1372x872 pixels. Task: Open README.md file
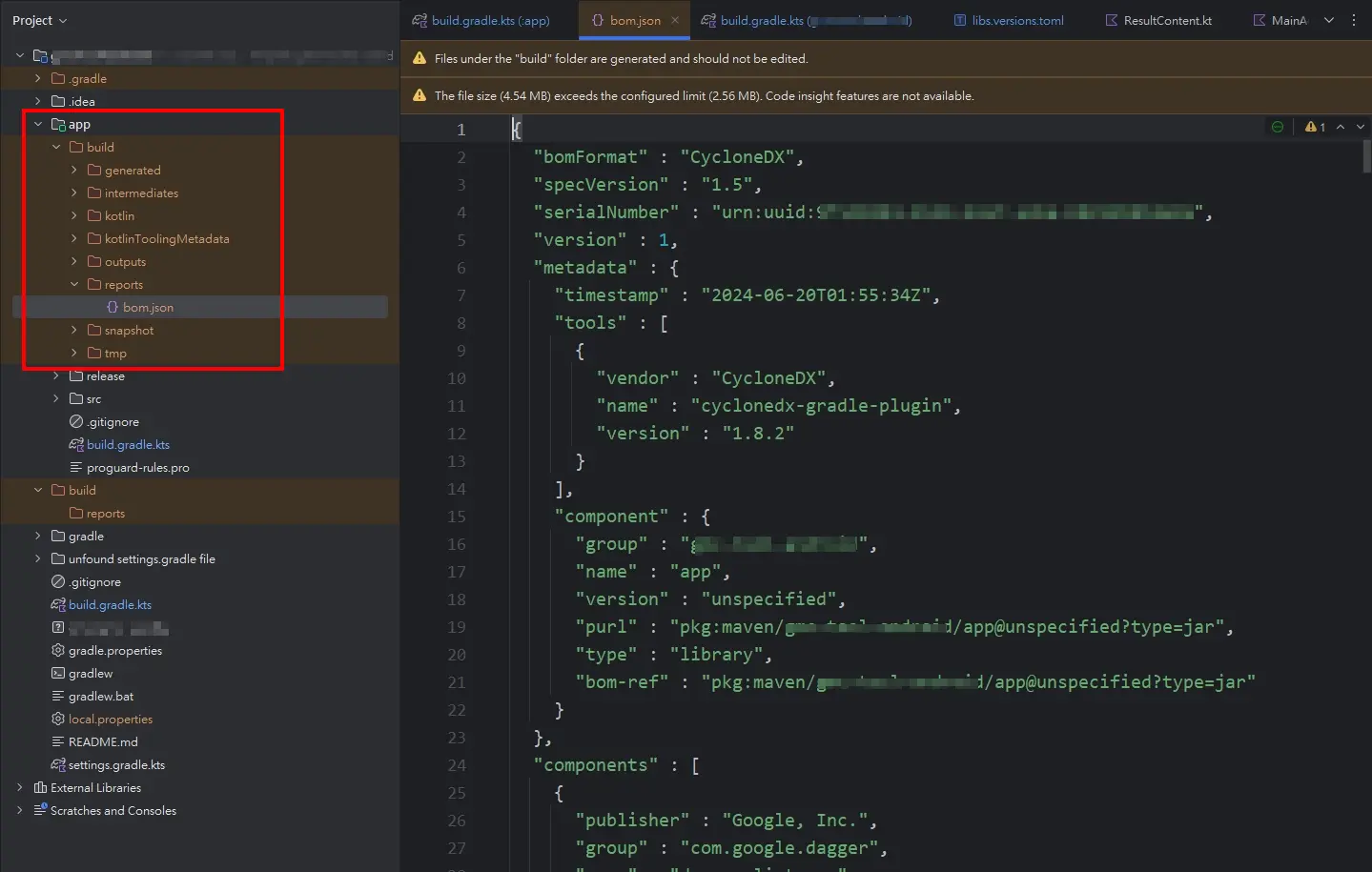click(x=102, y=741)
